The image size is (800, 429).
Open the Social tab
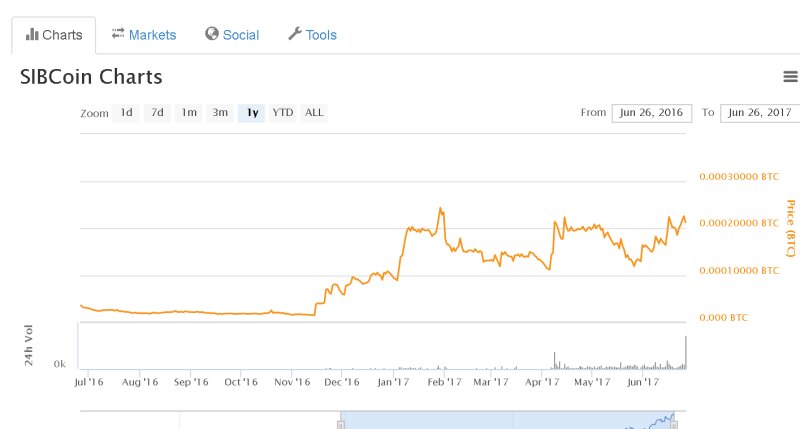tap(232, 35)
